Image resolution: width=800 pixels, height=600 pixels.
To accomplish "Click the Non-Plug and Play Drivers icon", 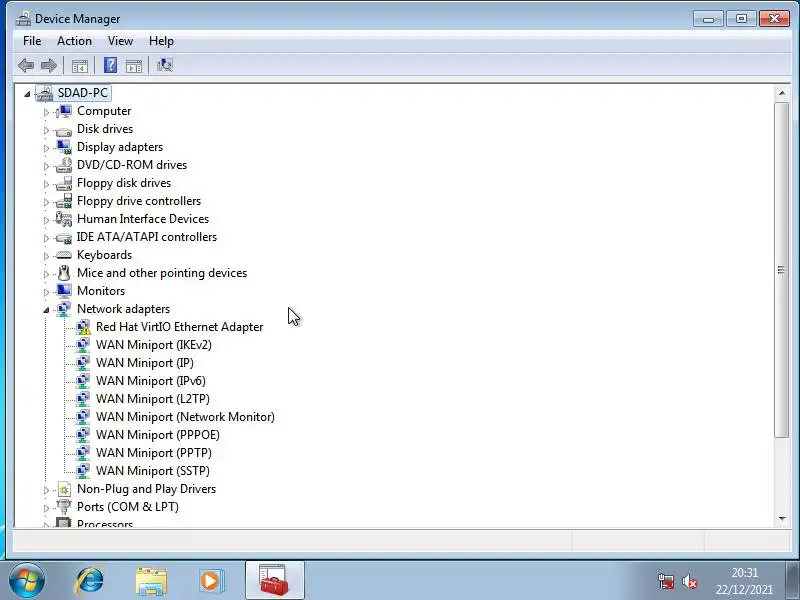I will click(64, 489).
